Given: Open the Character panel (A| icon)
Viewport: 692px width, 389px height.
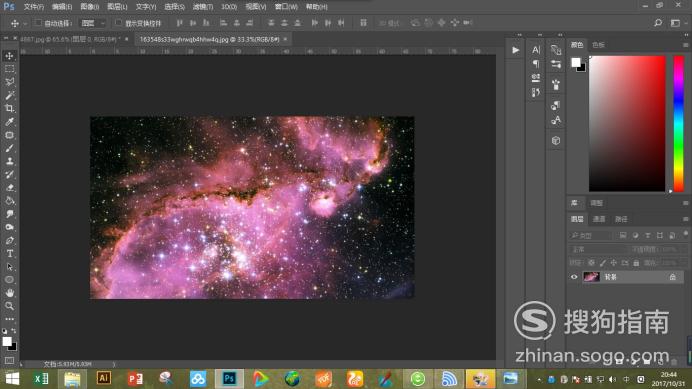Looking at the screenshot, I should tap(536, 50).
